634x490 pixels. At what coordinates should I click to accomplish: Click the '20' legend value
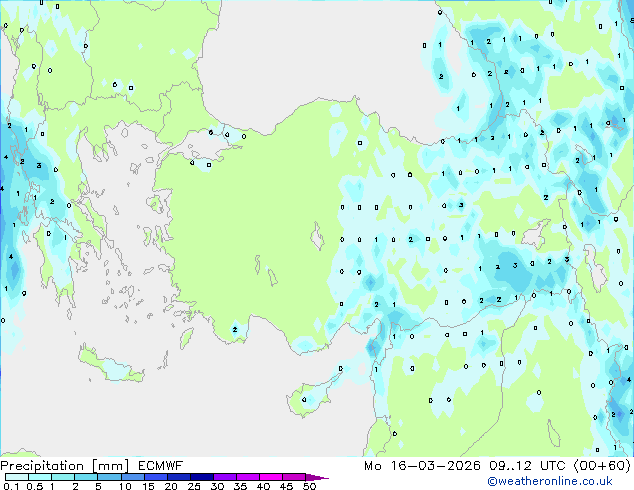(x=171, y=486)
